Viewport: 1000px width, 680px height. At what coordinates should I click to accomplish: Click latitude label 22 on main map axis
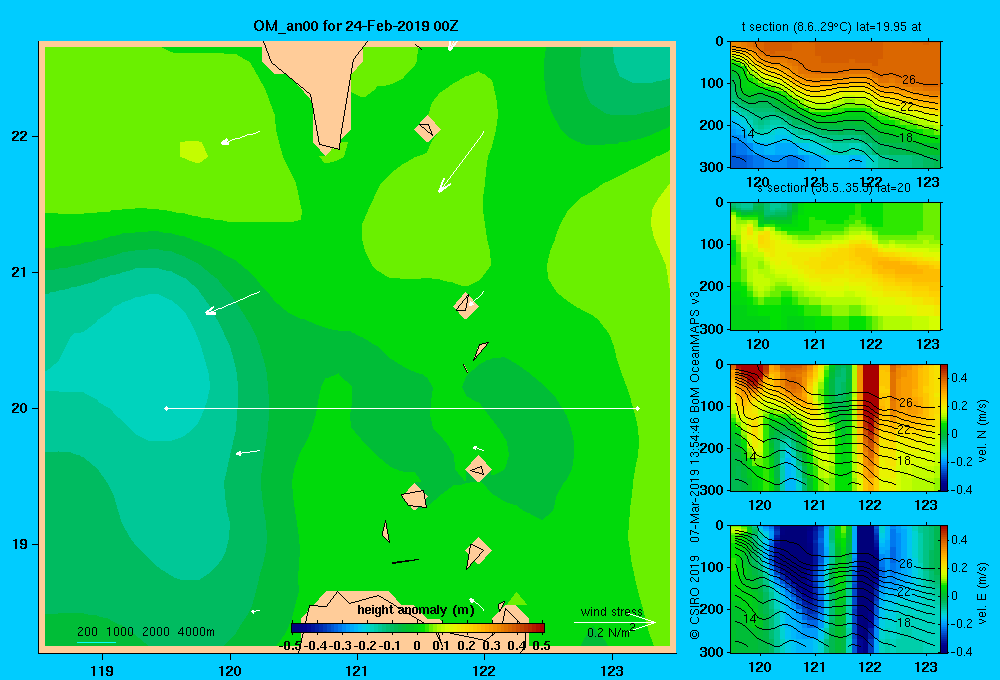(20, 137)
